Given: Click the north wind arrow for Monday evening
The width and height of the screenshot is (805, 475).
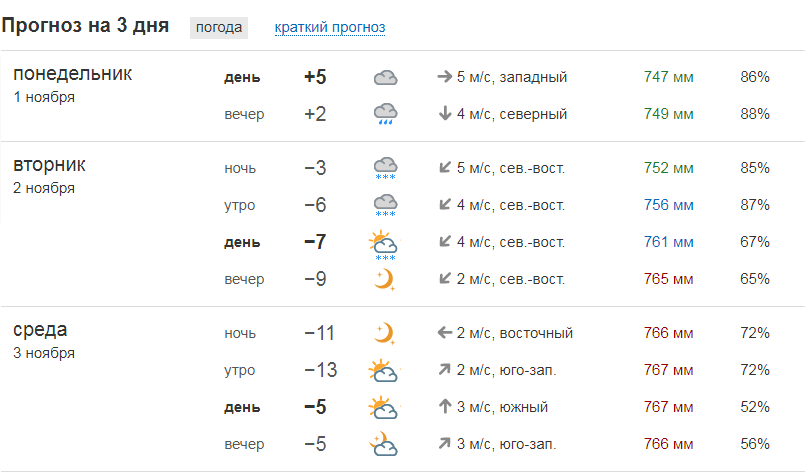Looking at the screenshot, I should point(445,113).
